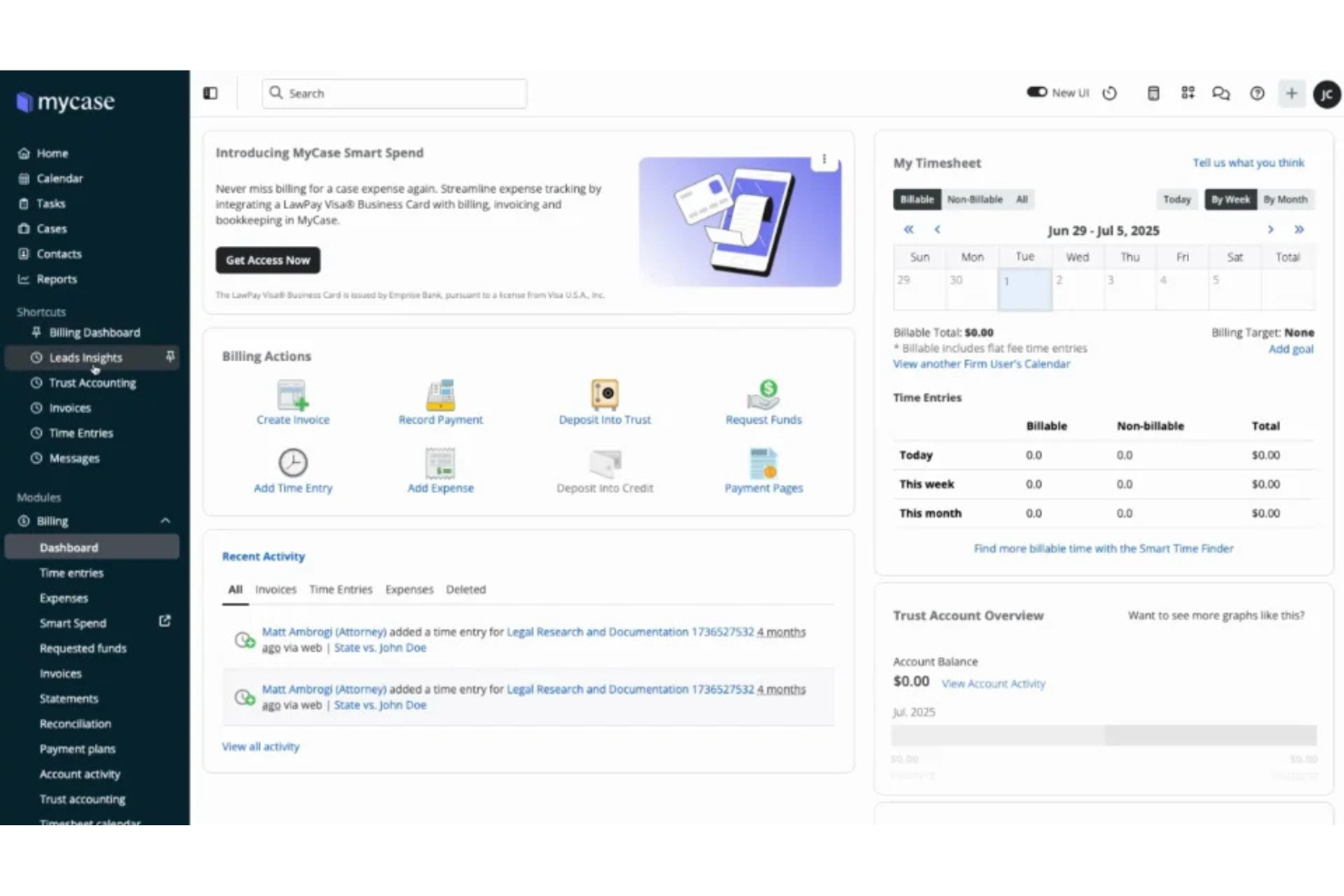Open the recent activity timer icon

[x=1110, y=94]
